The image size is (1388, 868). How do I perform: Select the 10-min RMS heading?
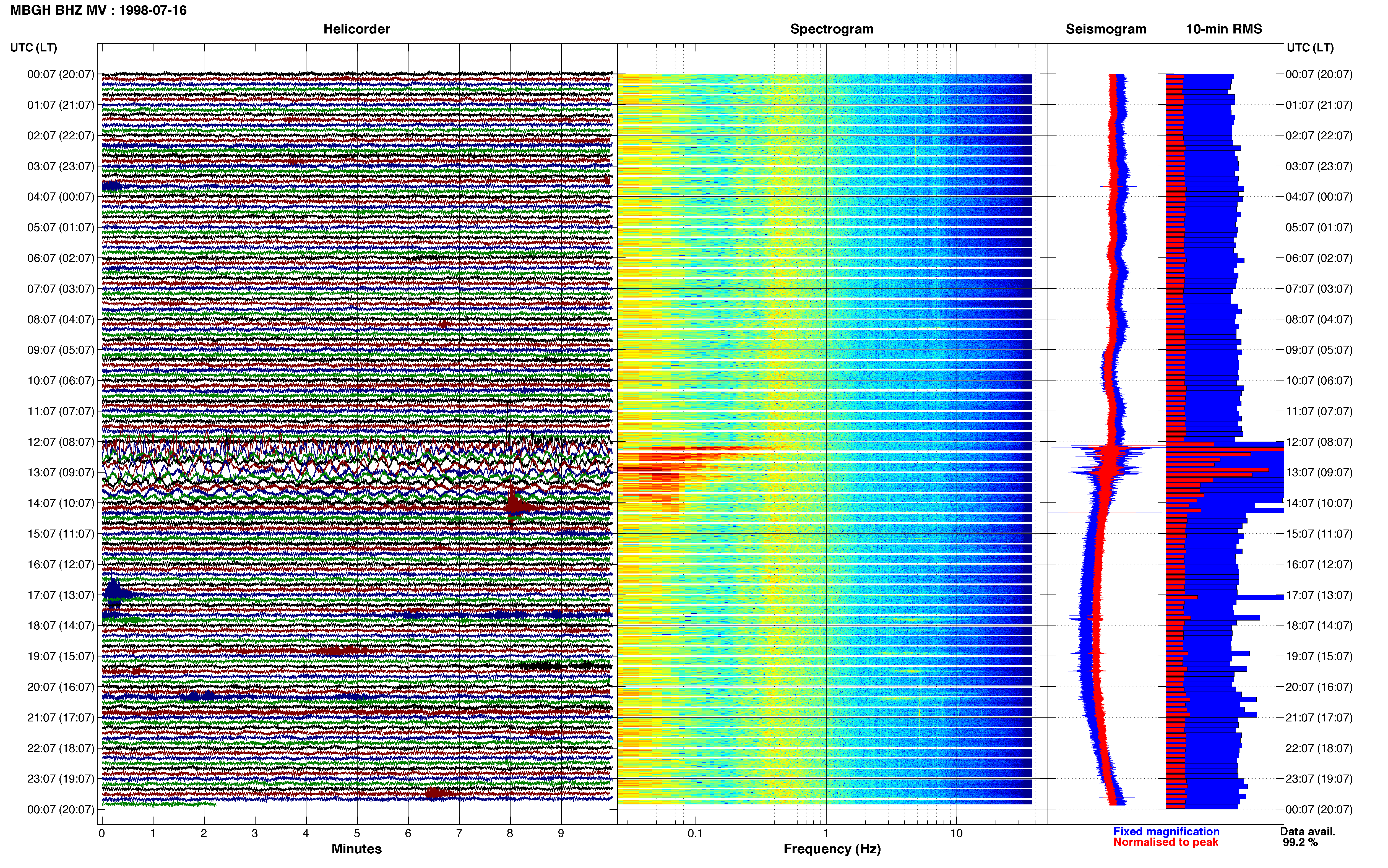point(1224,29)
